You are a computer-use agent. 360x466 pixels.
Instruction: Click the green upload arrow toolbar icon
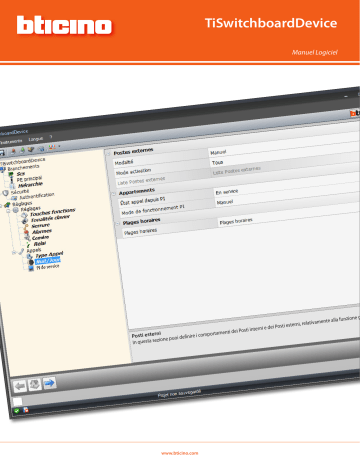point(23,150)
